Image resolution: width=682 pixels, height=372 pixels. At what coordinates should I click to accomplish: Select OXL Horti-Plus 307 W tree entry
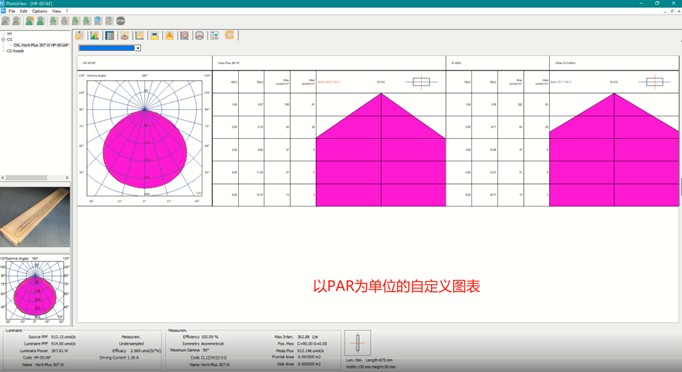(x=41, y=45)
